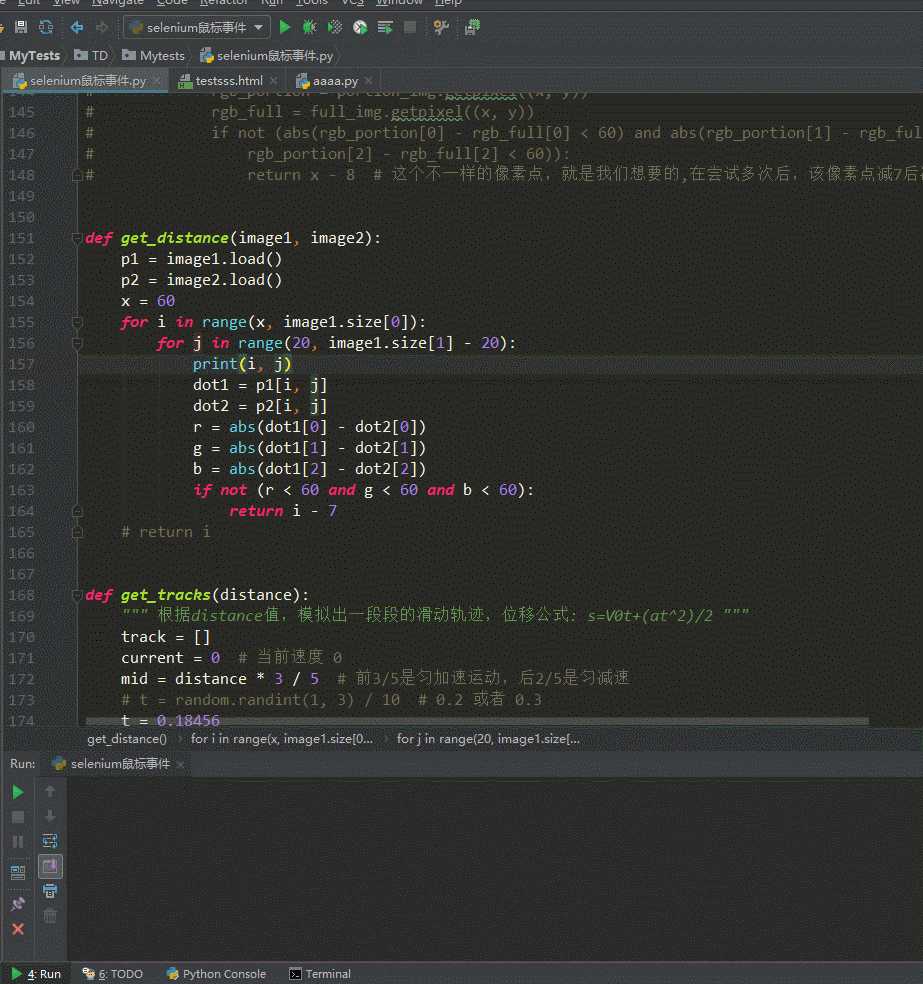Click the 'for j in range(20...' breadcrumb
923x984 pixels.
(x=488, y=739)
